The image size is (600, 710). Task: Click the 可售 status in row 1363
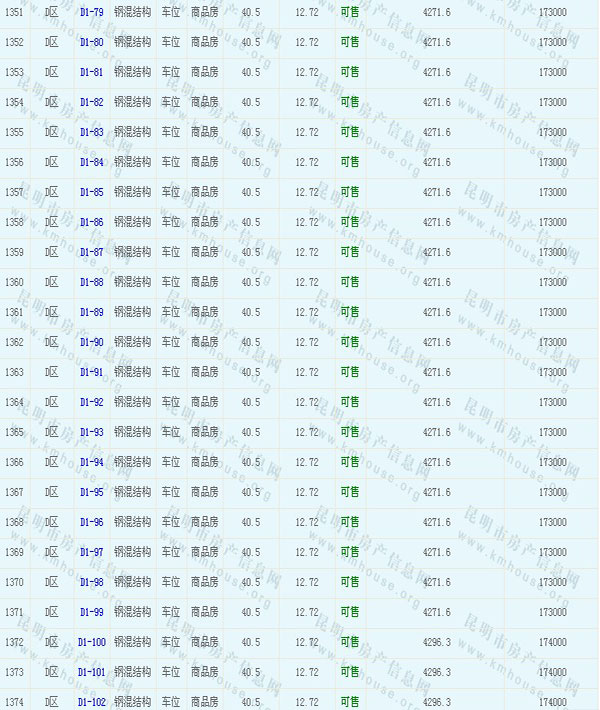tap(349, 372)
